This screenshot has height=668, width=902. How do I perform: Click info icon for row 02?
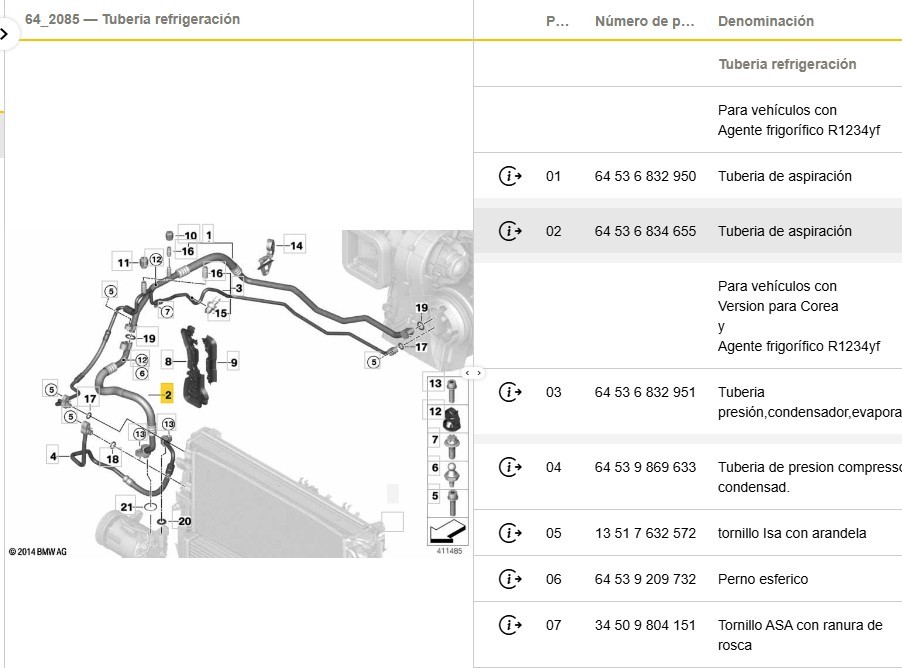click(510, 231)
